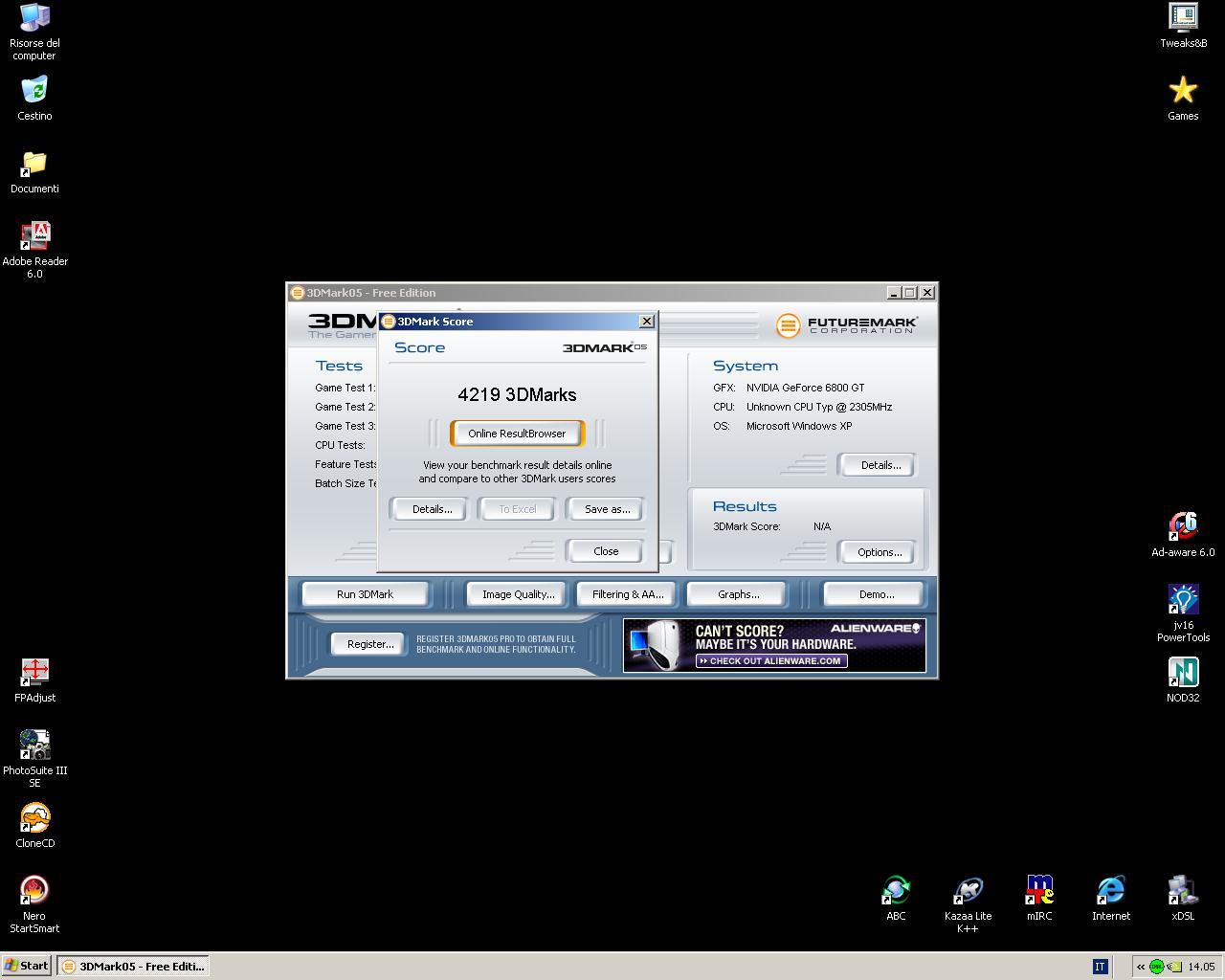Viewport: 1225px width, 980px height.
Task: Minimize the 3DMark05 main window
Action: pos(893,293)
